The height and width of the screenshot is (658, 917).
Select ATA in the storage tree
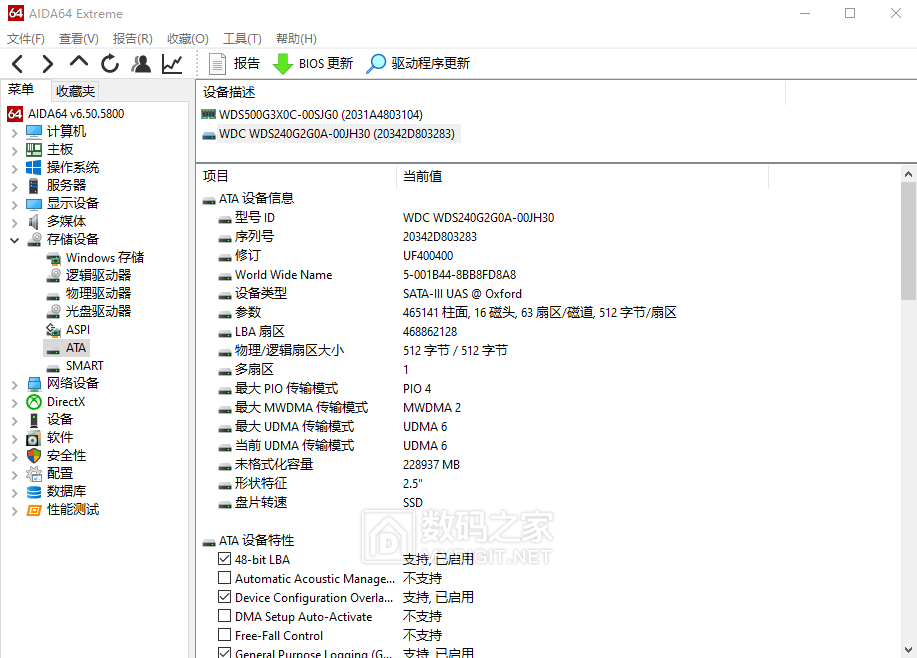coord(76,347)
